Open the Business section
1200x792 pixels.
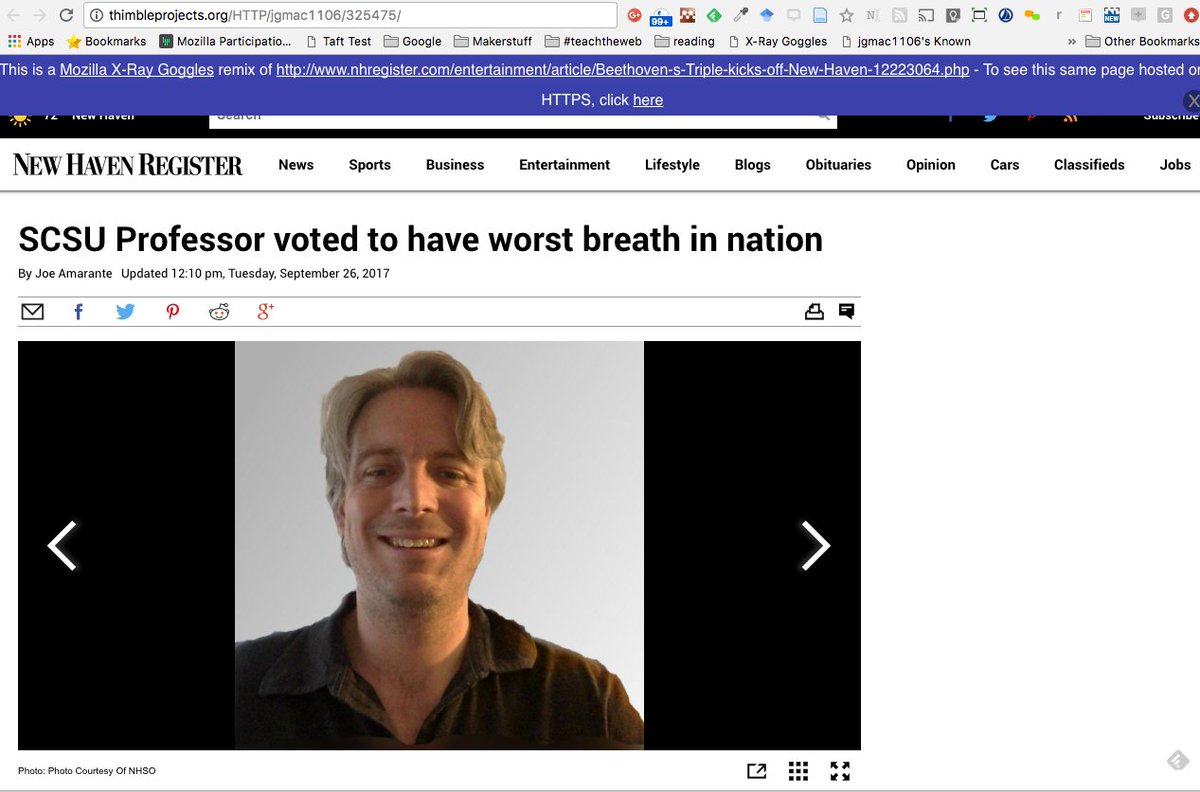click(455, 165)
